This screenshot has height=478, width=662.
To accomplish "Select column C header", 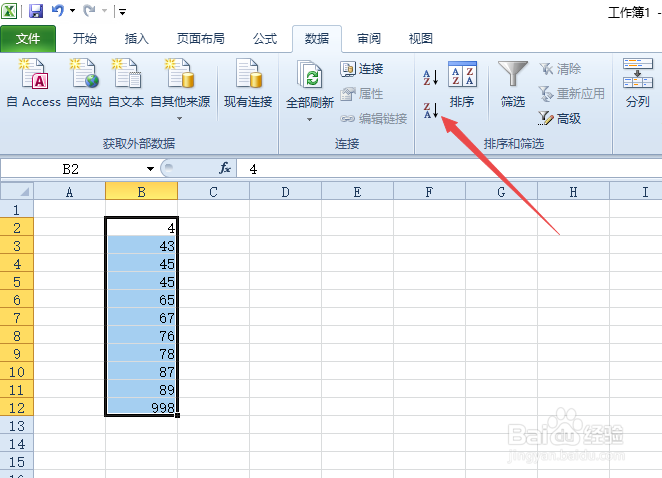I will [213, 192].
